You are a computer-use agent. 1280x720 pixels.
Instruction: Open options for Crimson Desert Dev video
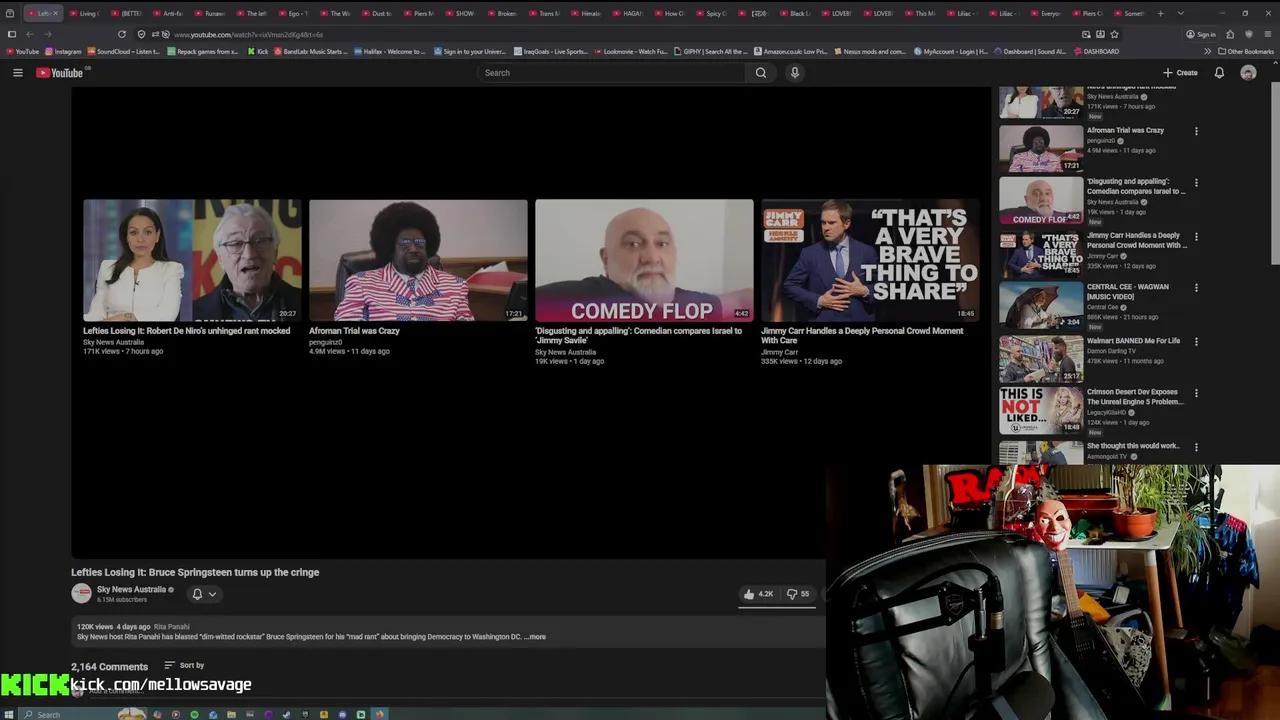click(x=1196, y=393)
